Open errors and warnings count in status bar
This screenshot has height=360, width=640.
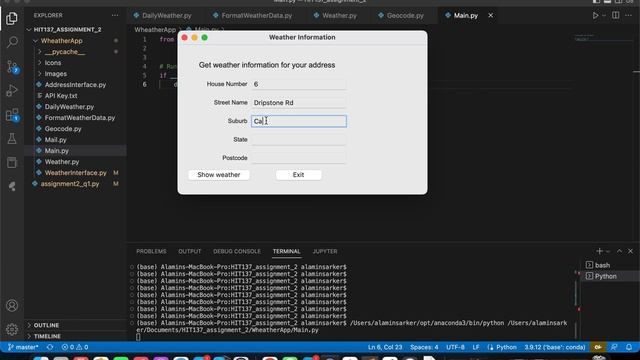(75, 347)
